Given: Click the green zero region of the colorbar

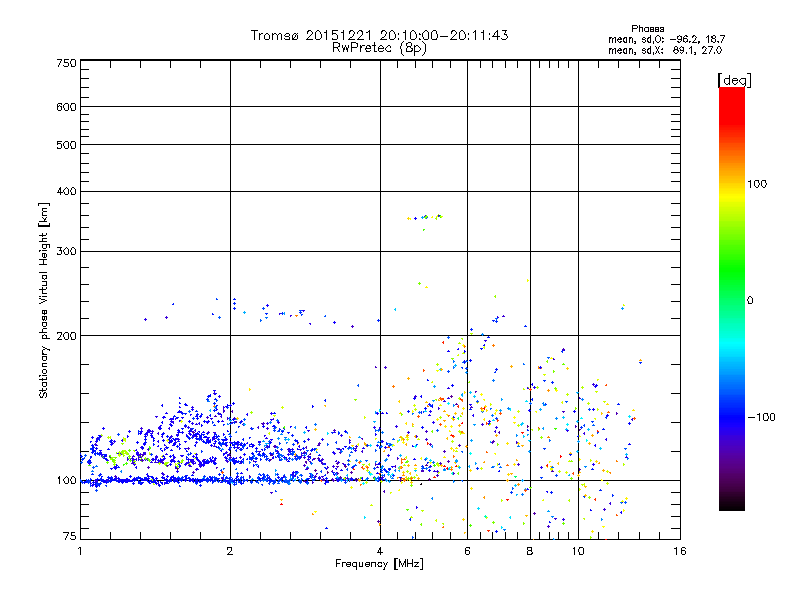Looking at the screenshot, I should click(x=732, y=300).
